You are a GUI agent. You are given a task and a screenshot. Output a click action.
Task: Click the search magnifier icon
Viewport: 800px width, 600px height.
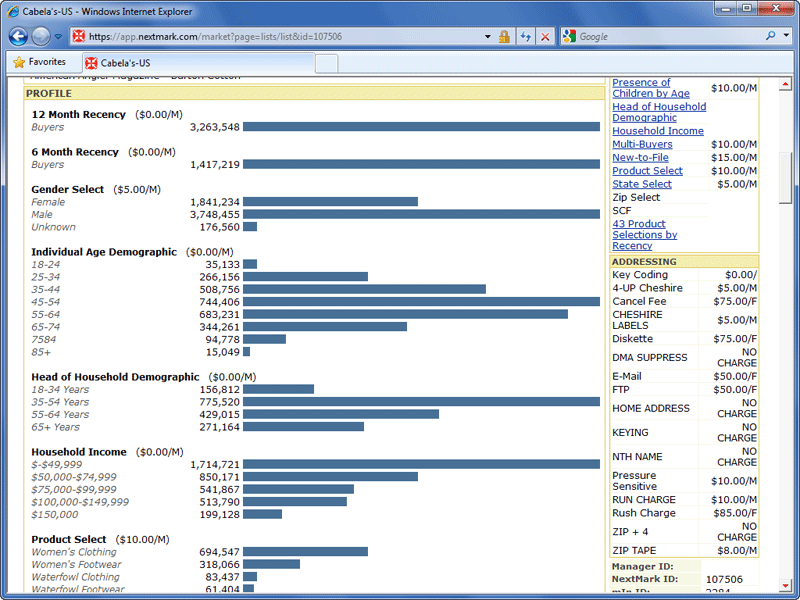coord(771,36)
